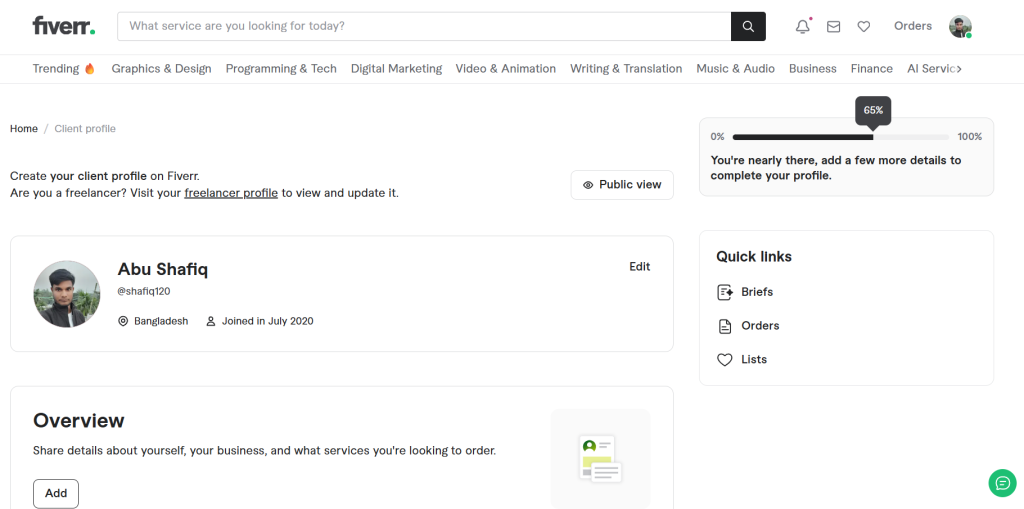Open the Music & Audio category
Image resolution: width=1024 pixels, height=509 pixels.
(735, 69)
